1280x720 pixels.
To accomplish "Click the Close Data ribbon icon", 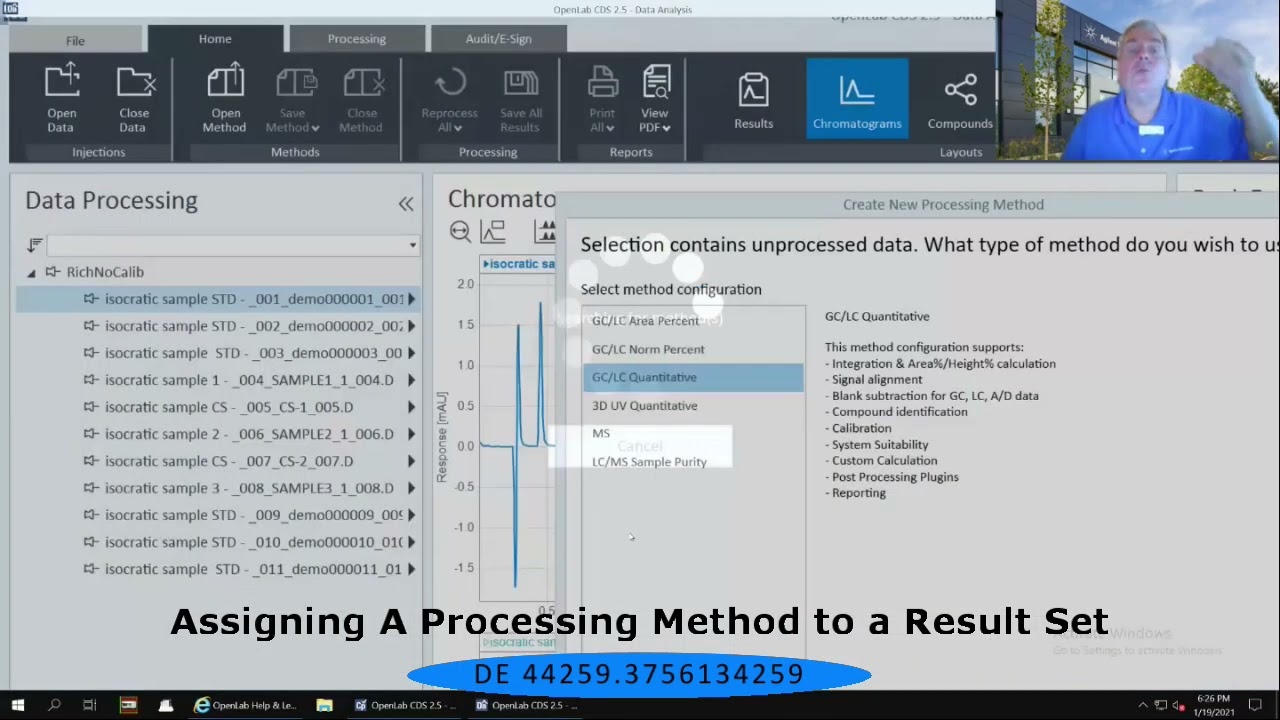I will click(134, 98).
